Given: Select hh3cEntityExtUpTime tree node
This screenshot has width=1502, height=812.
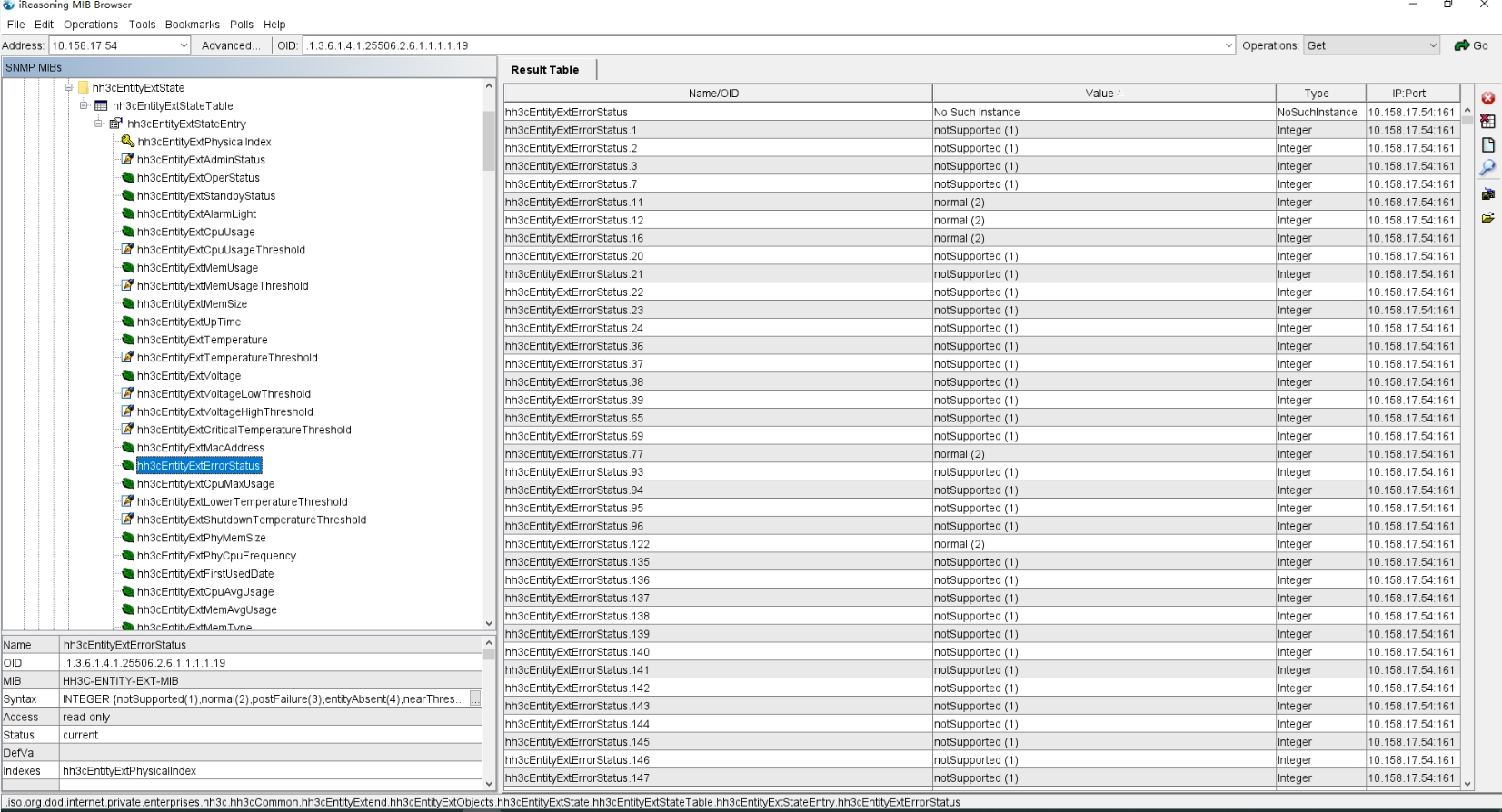Looking at the screenshot, I should point(189,322).
